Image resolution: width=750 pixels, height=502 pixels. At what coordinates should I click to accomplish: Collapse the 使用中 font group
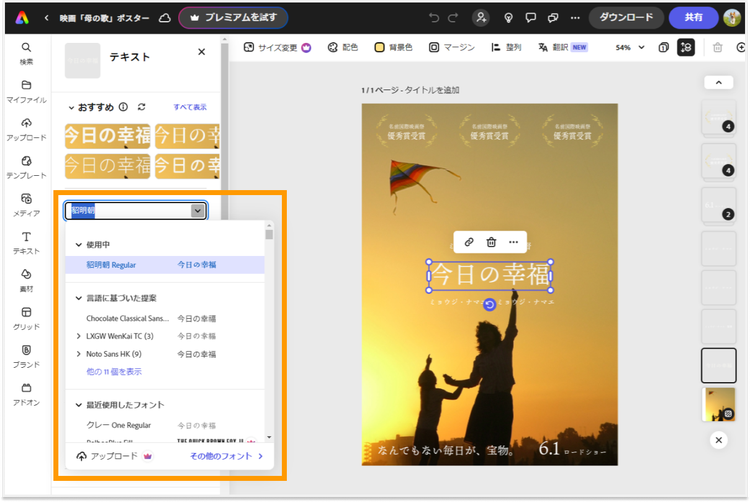click(79, 245)
